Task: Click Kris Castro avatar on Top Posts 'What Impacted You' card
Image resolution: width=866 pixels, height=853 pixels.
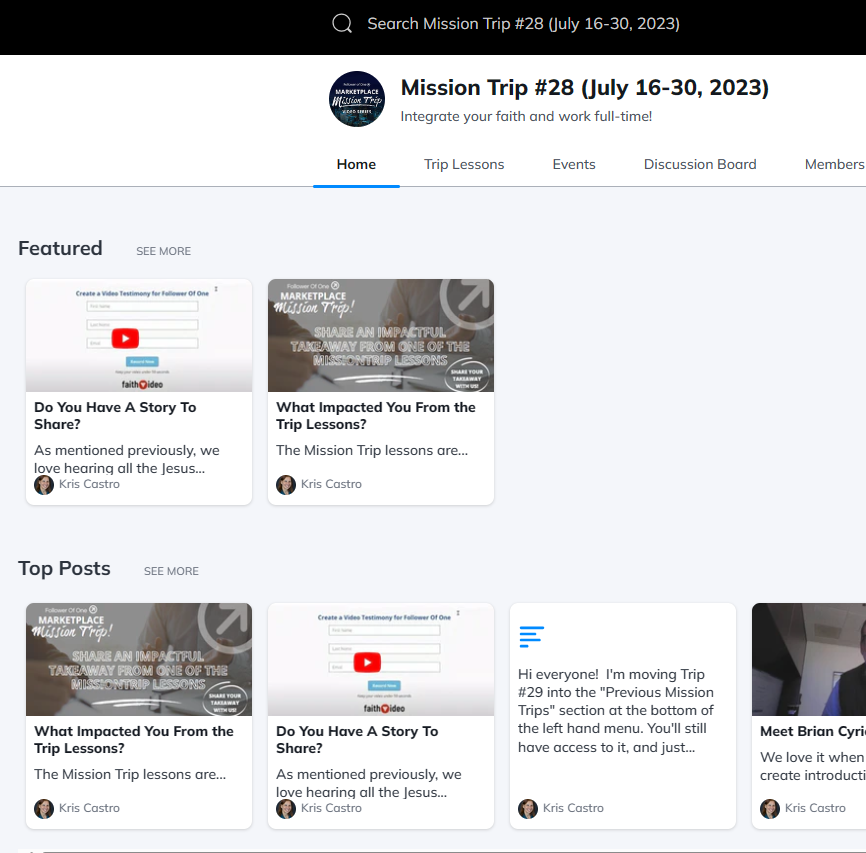Action: pyautogui.click(x=44, y=808)
